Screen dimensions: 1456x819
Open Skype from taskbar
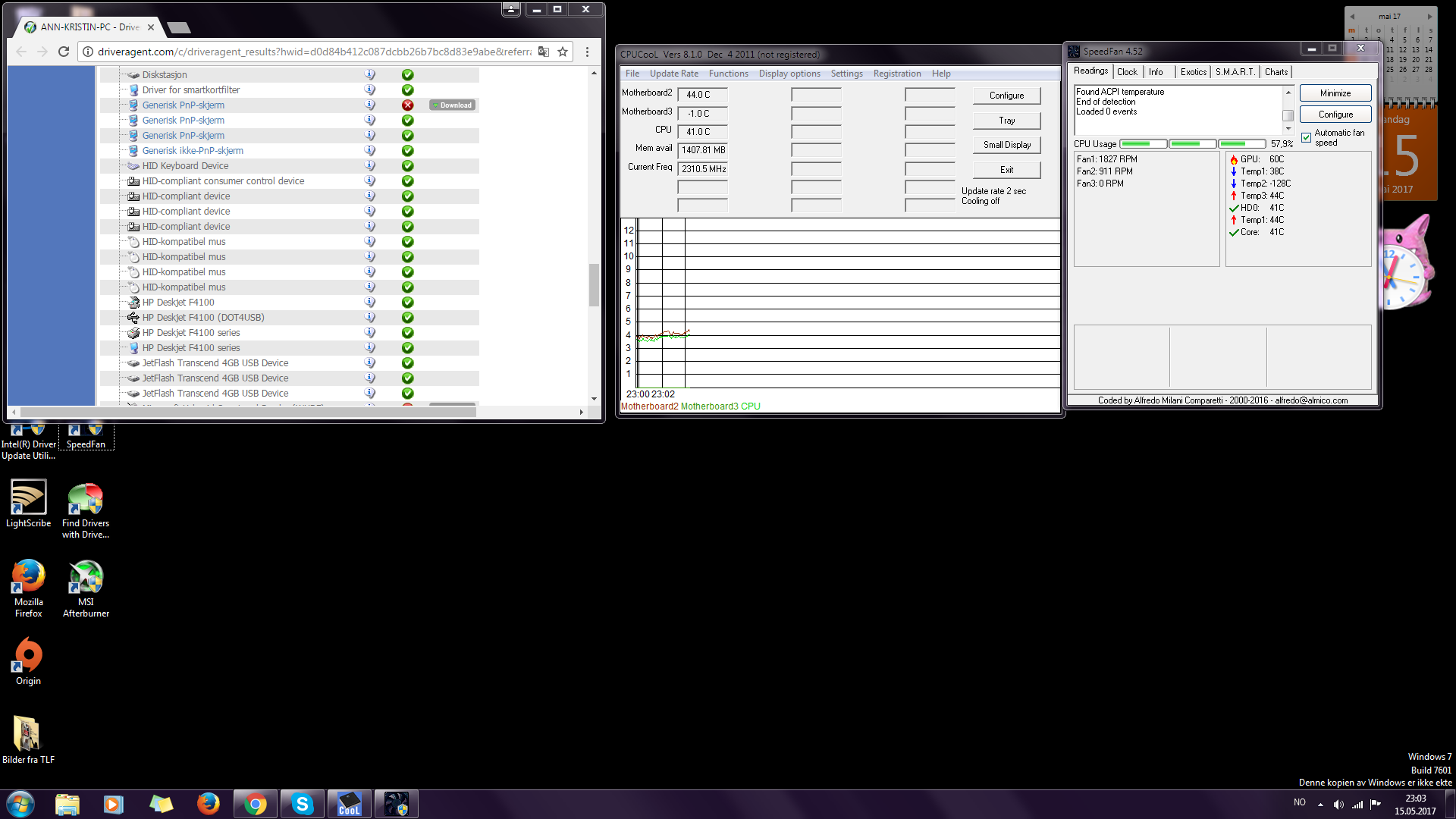pyautogui.click(x=303, y=804)
